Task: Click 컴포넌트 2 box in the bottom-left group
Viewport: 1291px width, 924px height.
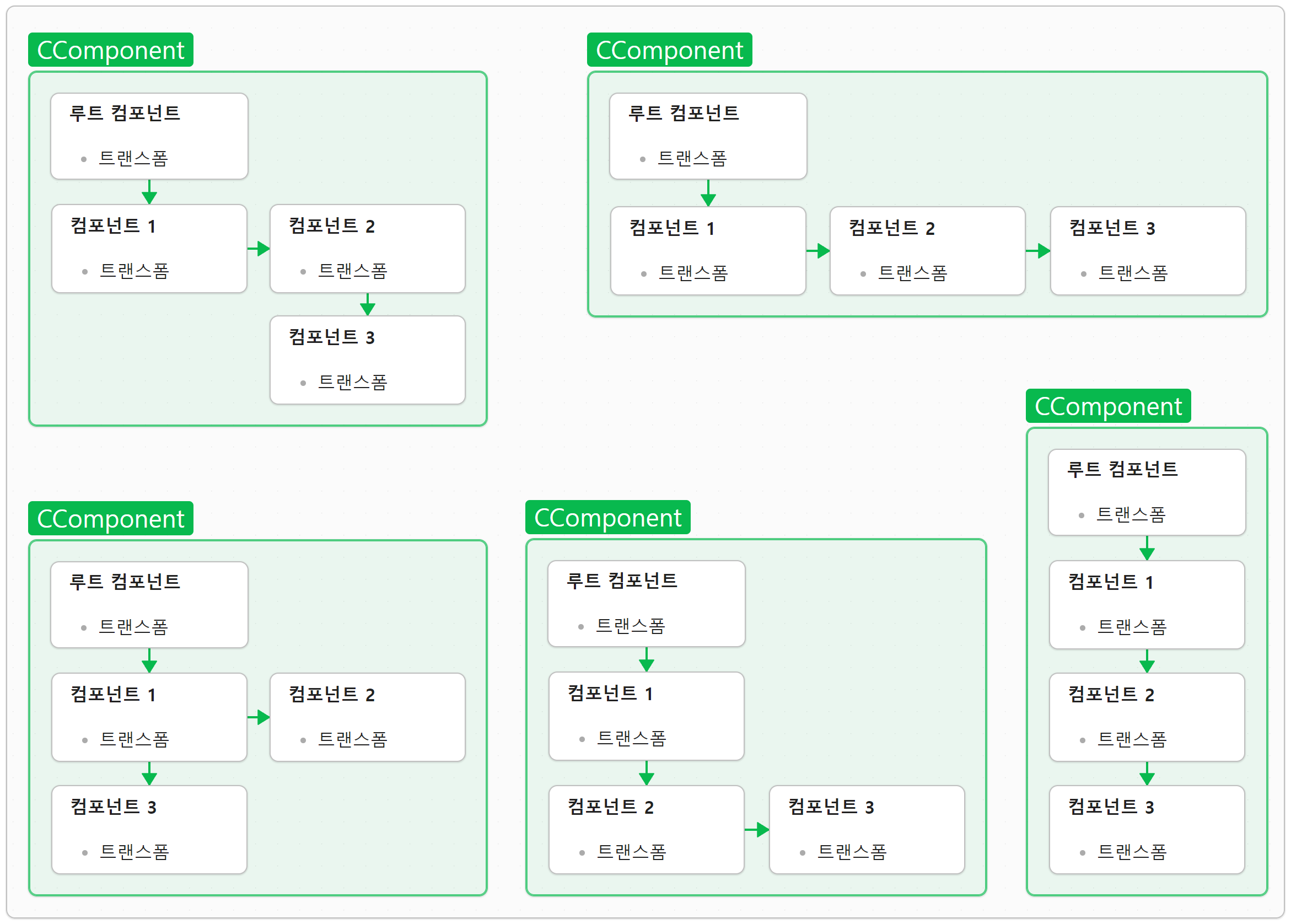Action: [x=367, y=717]
